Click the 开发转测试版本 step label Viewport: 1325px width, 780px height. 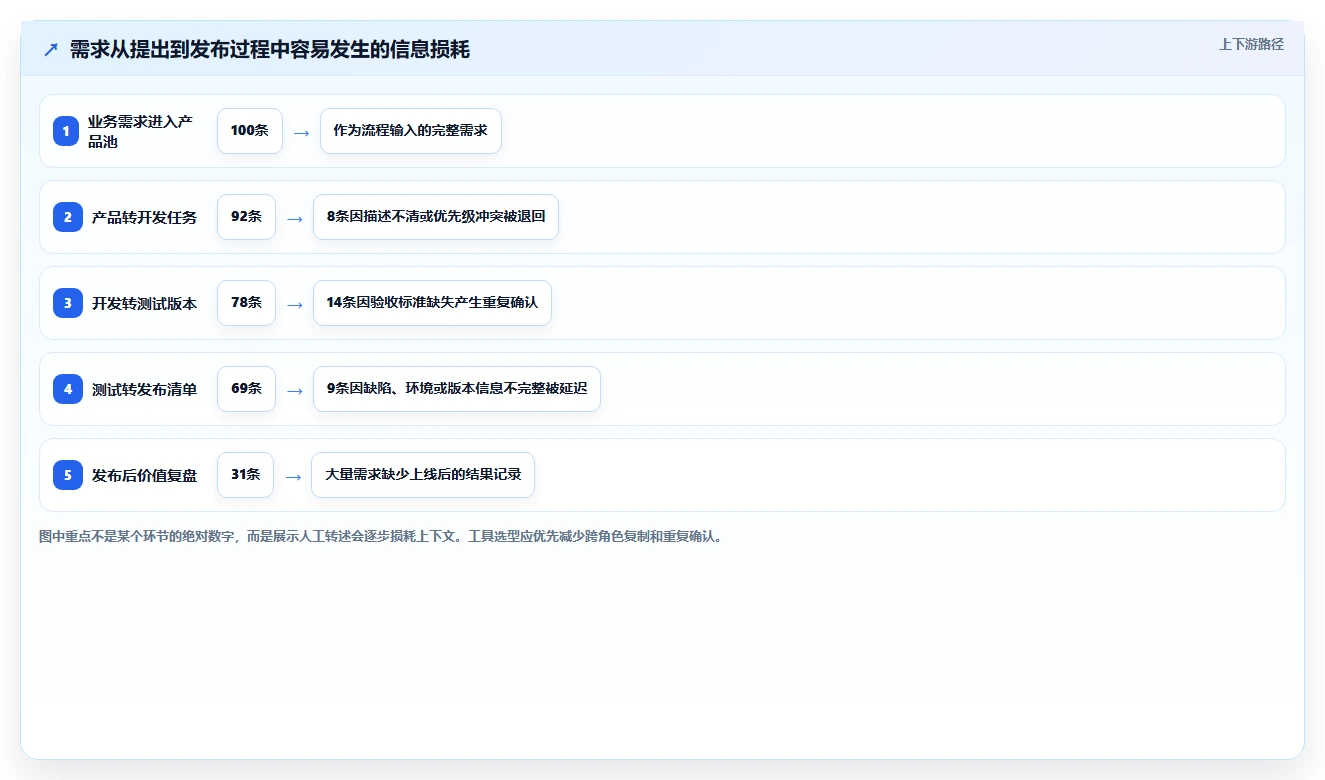click(144, 303)
